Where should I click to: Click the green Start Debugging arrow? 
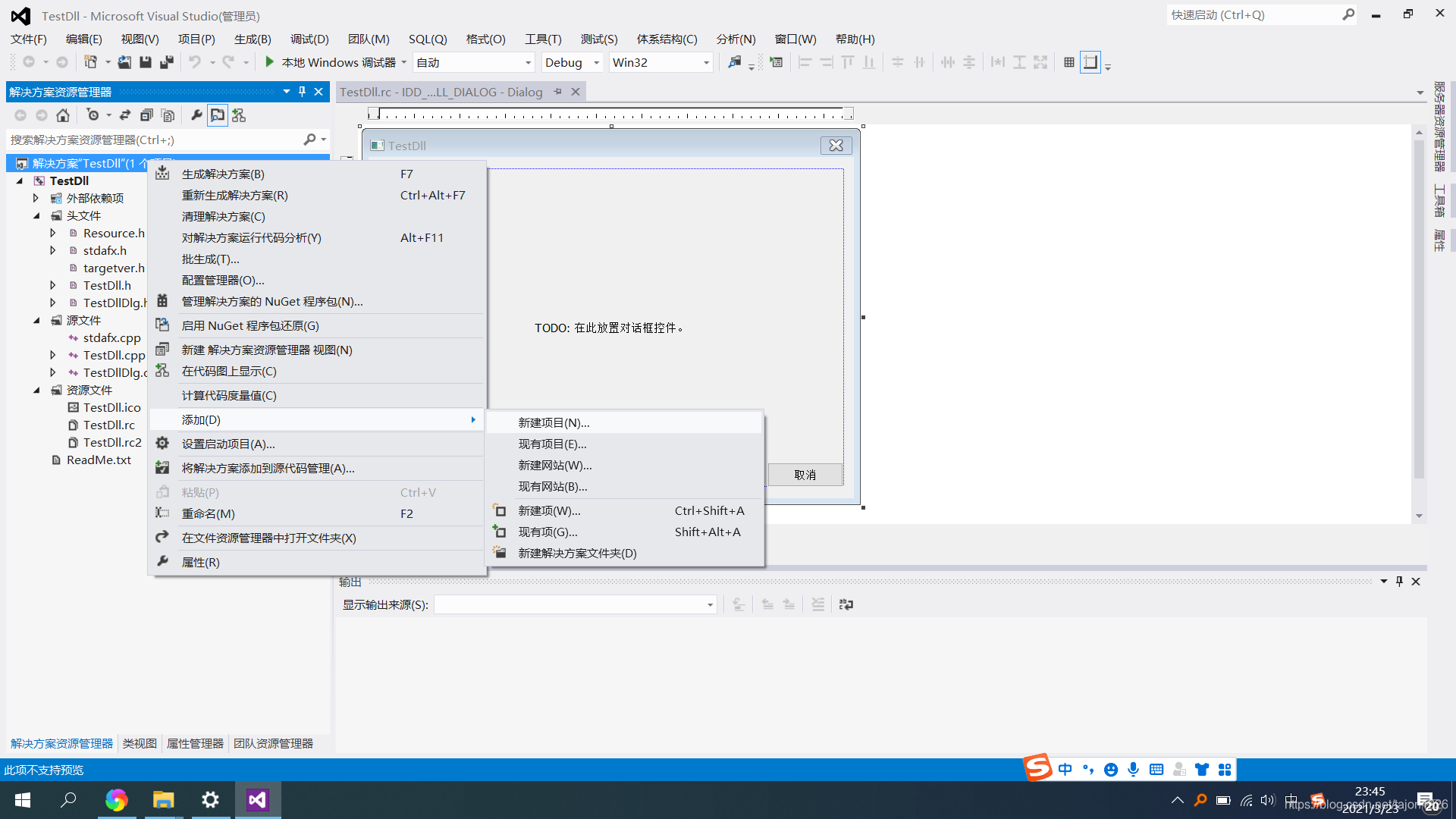[269, 62]
